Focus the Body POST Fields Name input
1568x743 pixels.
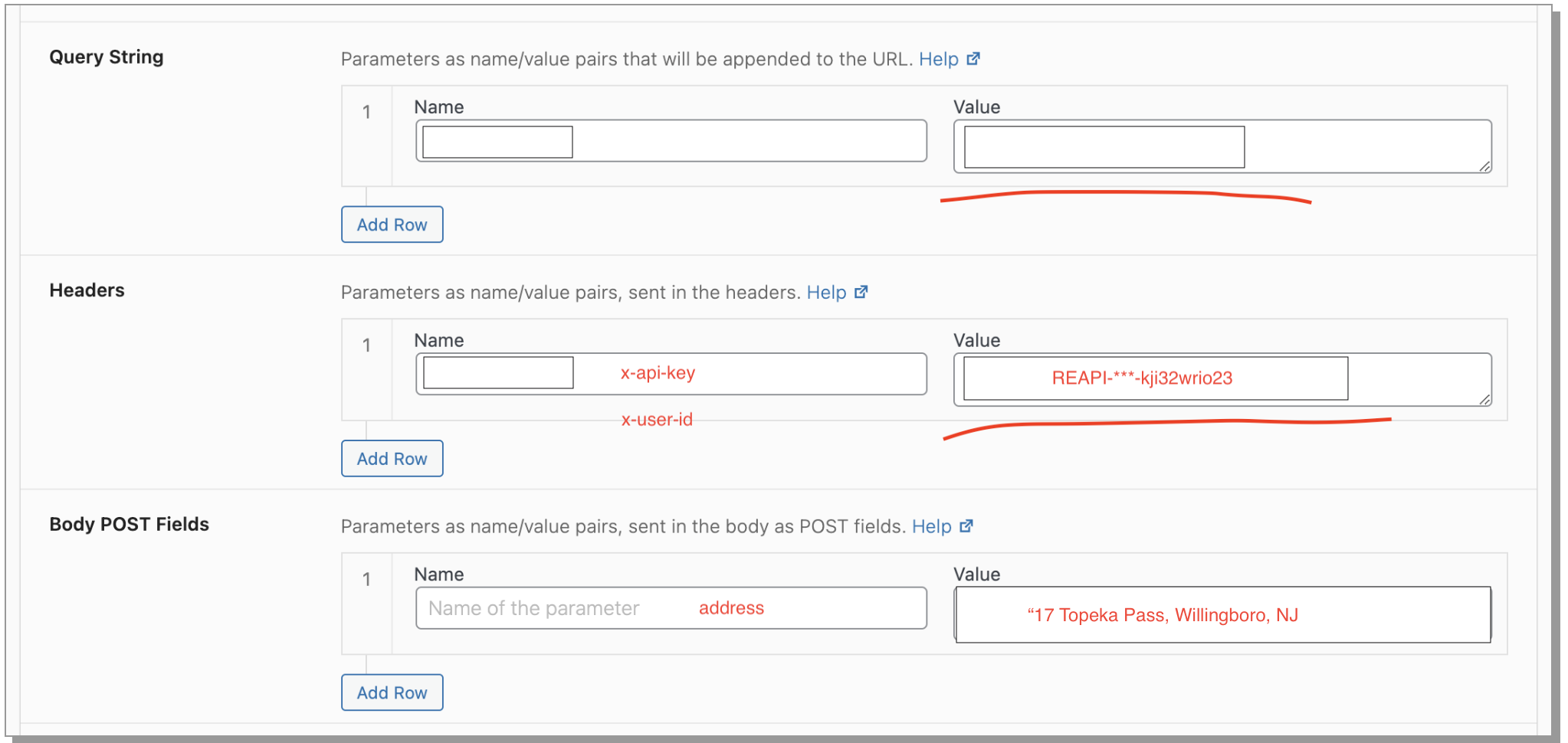coord(671,608)
